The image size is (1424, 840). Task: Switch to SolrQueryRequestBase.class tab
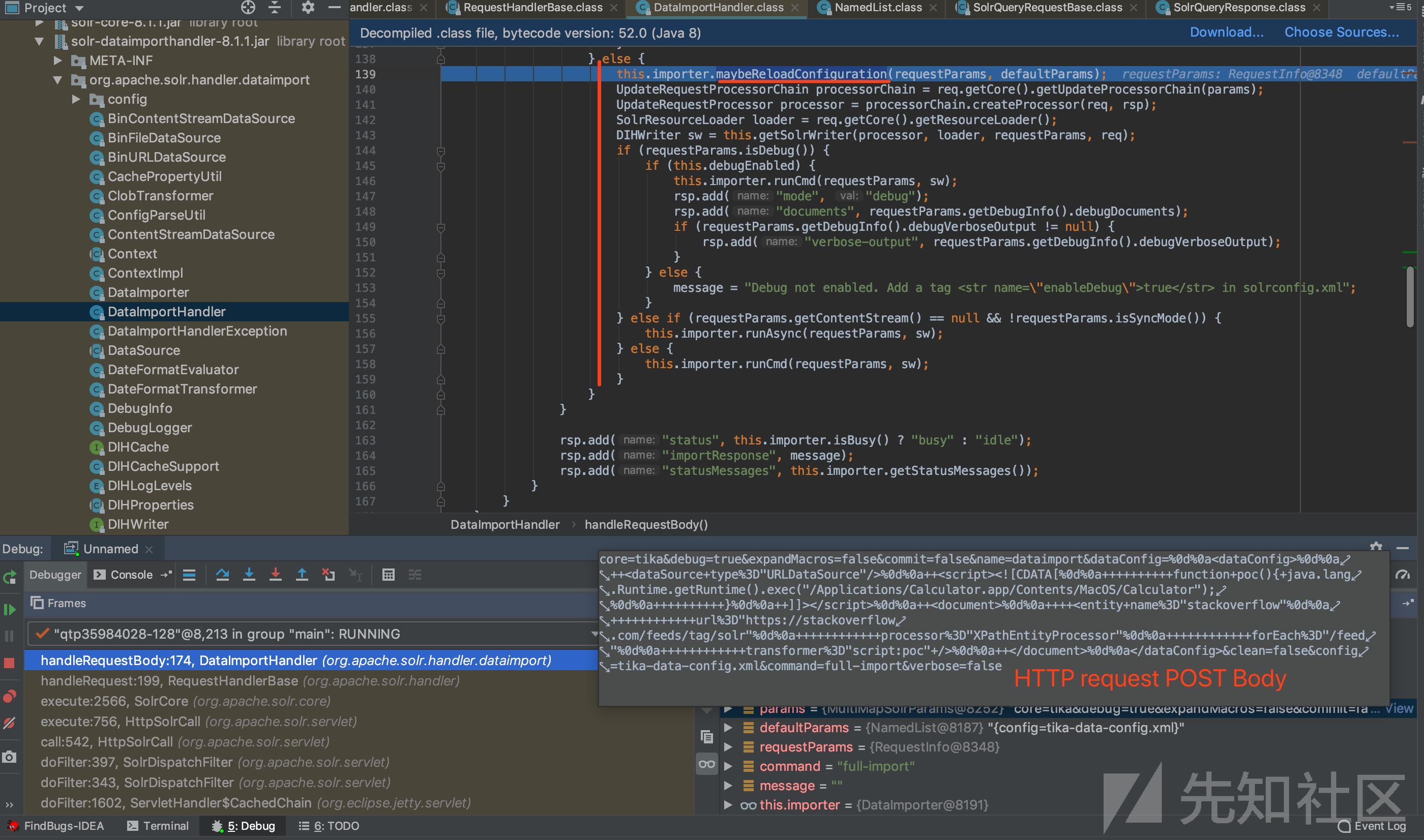coord(1047,7)
